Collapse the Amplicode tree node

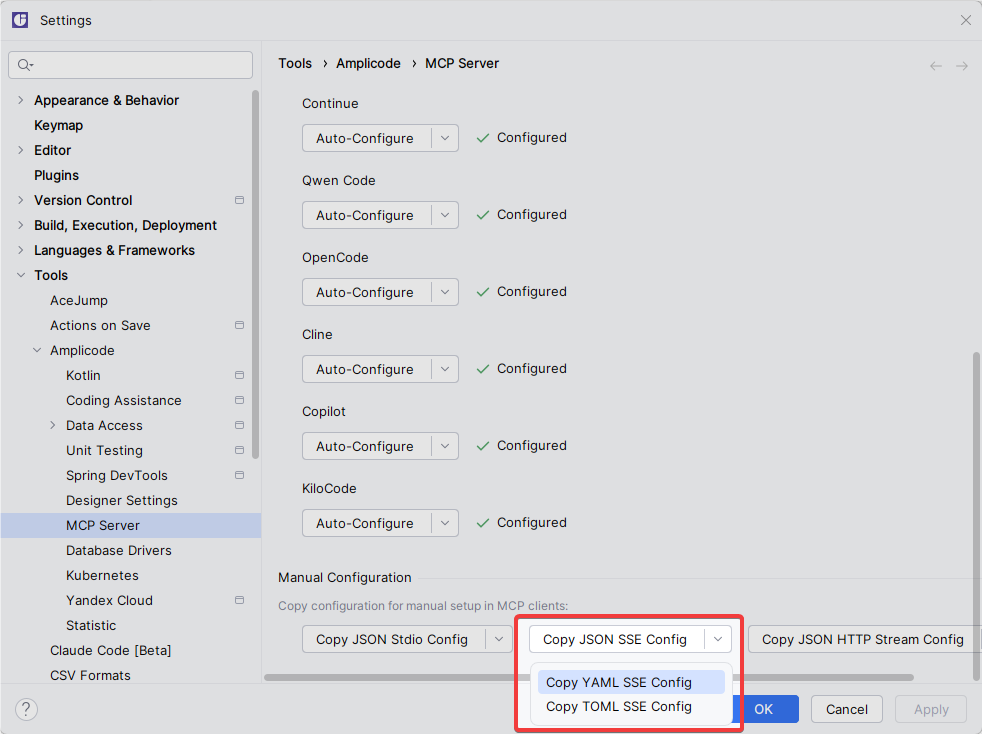(37, 351)
